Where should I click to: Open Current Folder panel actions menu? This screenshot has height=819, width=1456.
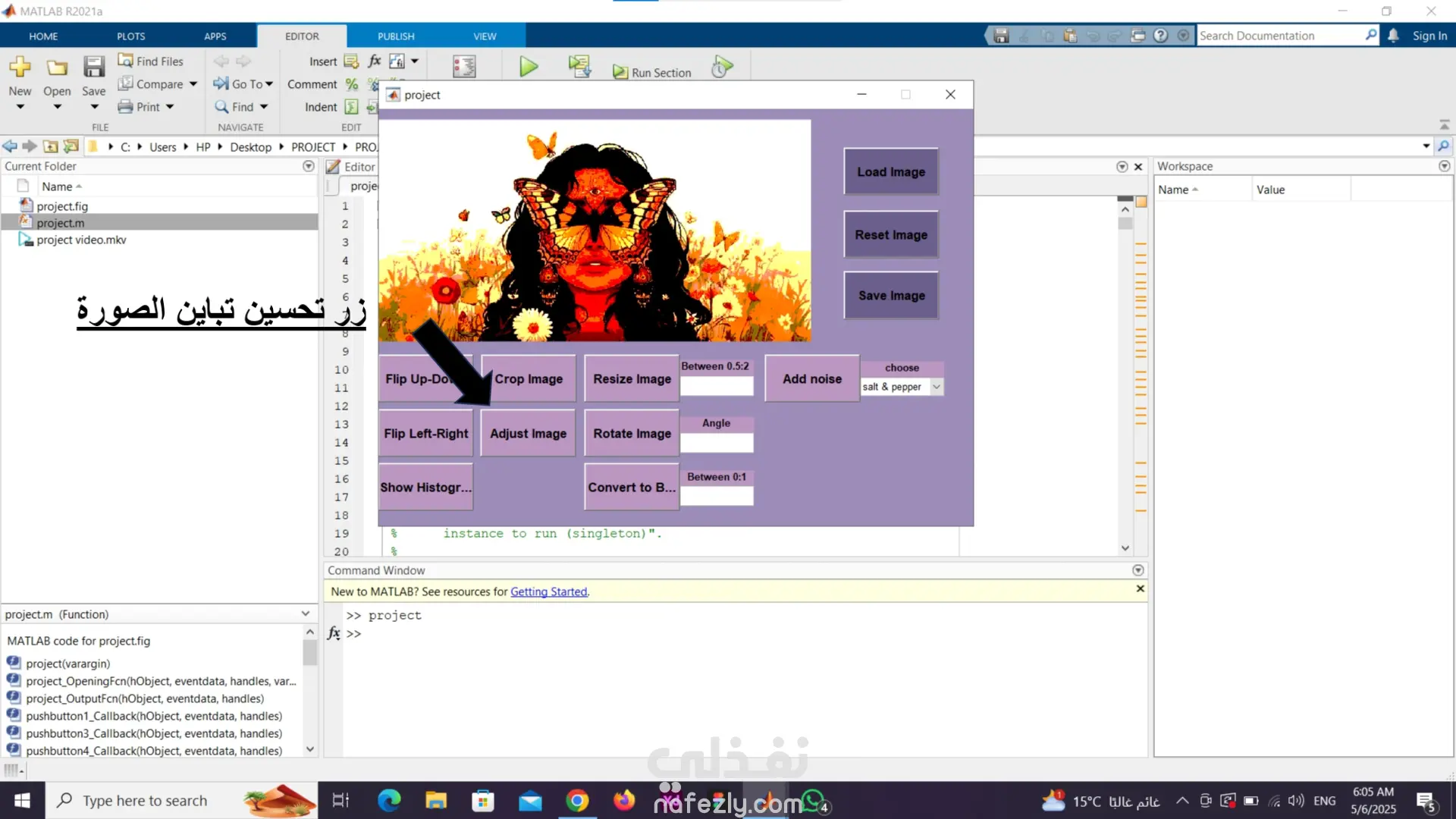pyautogui.click(x=308, y=166)
